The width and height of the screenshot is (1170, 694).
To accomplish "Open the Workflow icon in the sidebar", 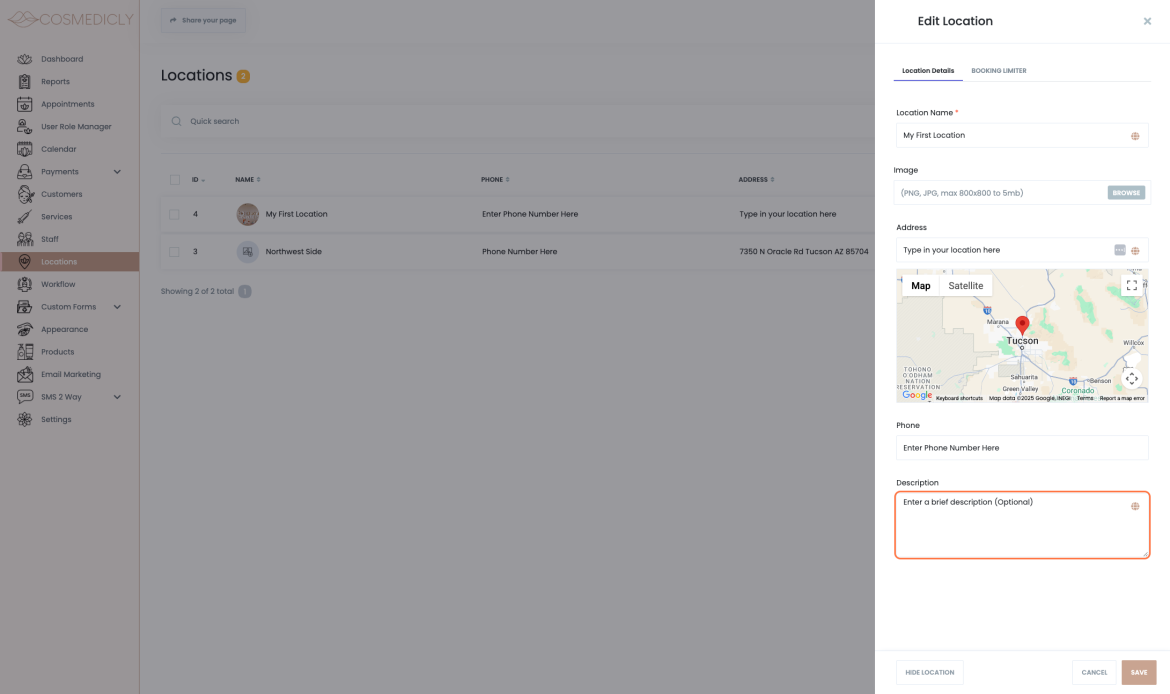I will coord(25,284).
